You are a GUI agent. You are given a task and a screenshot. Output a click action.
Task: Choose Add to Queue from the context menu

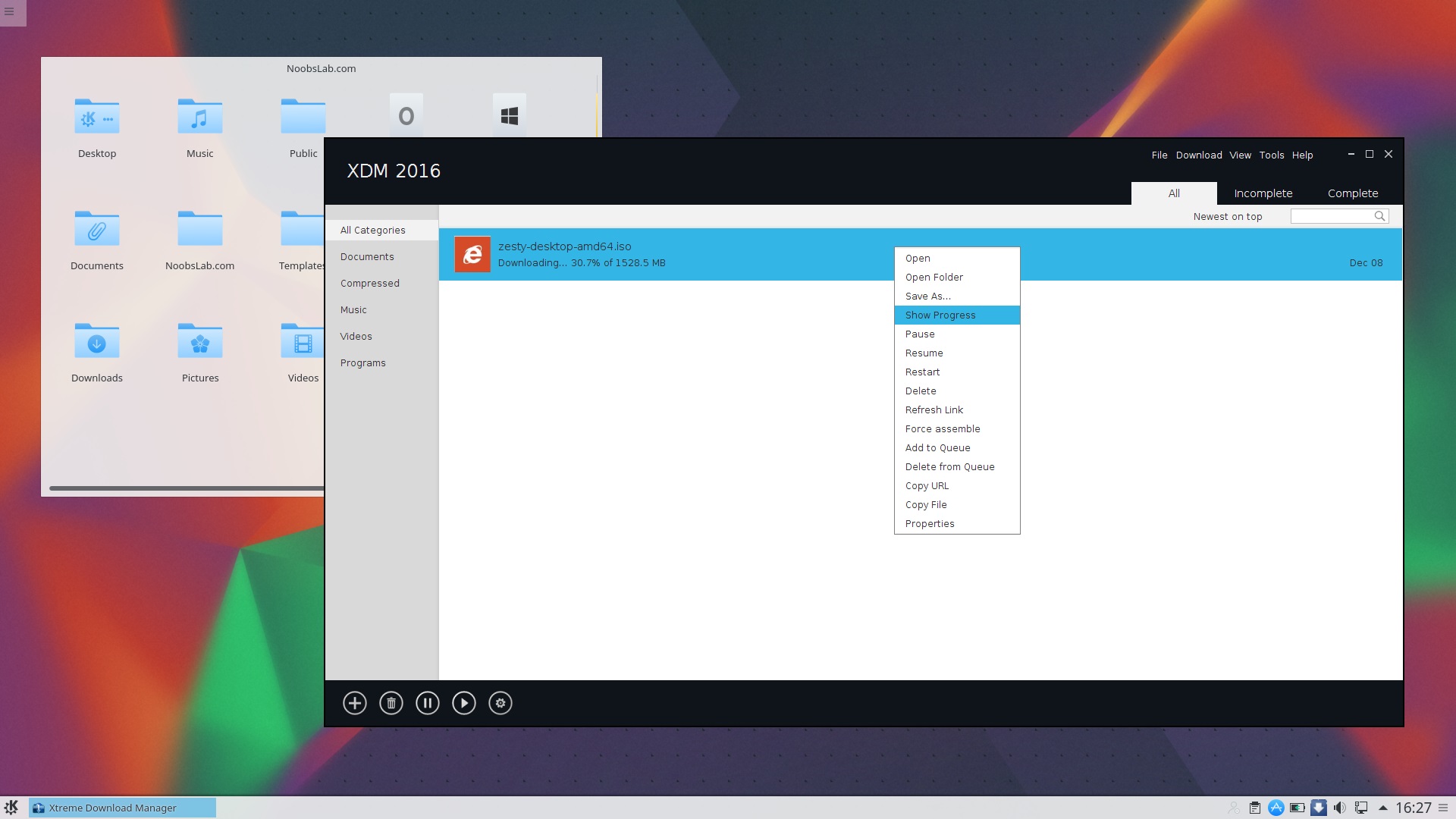tap(957, 448)
